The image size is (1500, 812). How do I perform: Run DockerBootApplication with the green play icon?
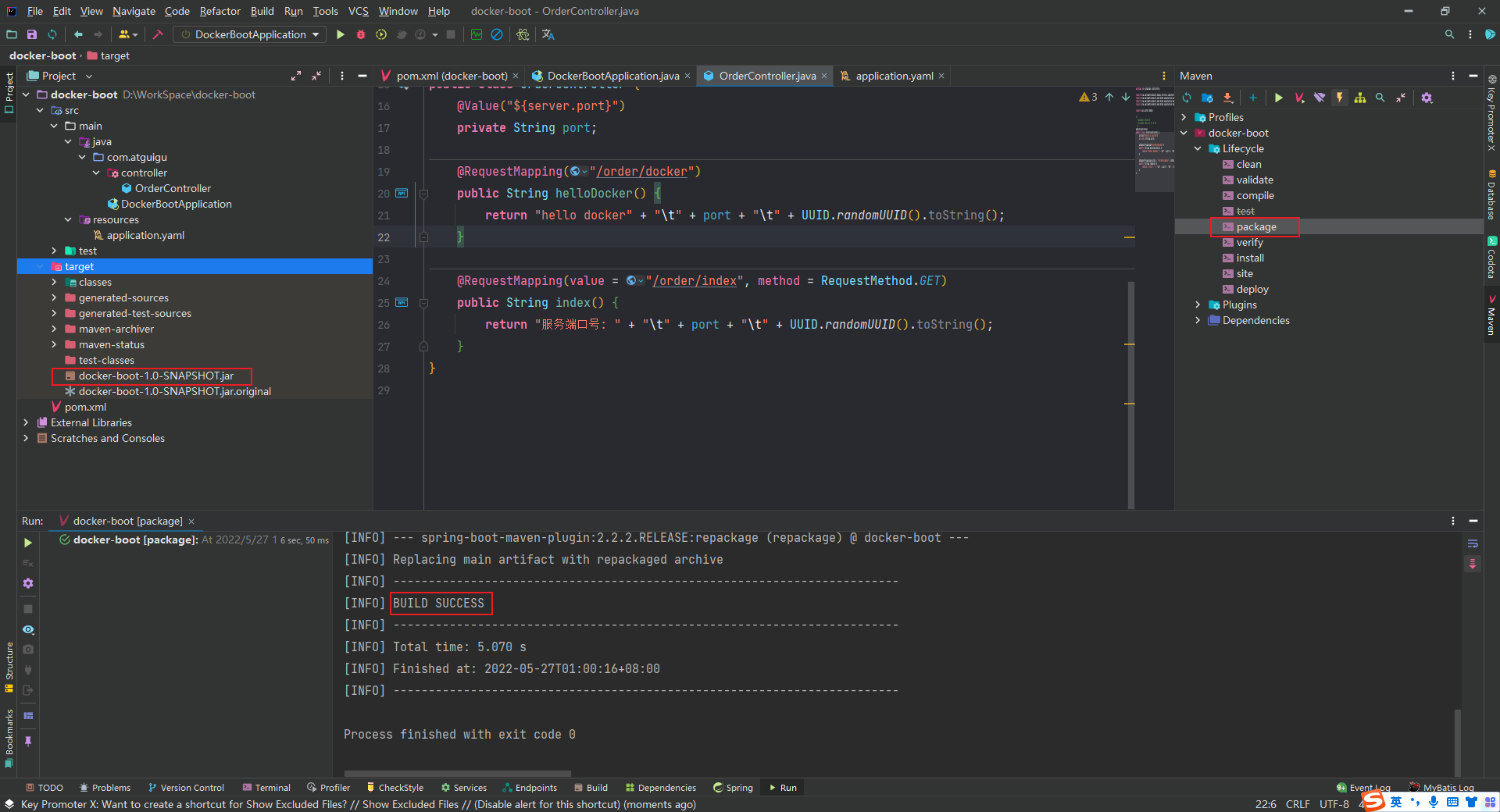[340, 34]
